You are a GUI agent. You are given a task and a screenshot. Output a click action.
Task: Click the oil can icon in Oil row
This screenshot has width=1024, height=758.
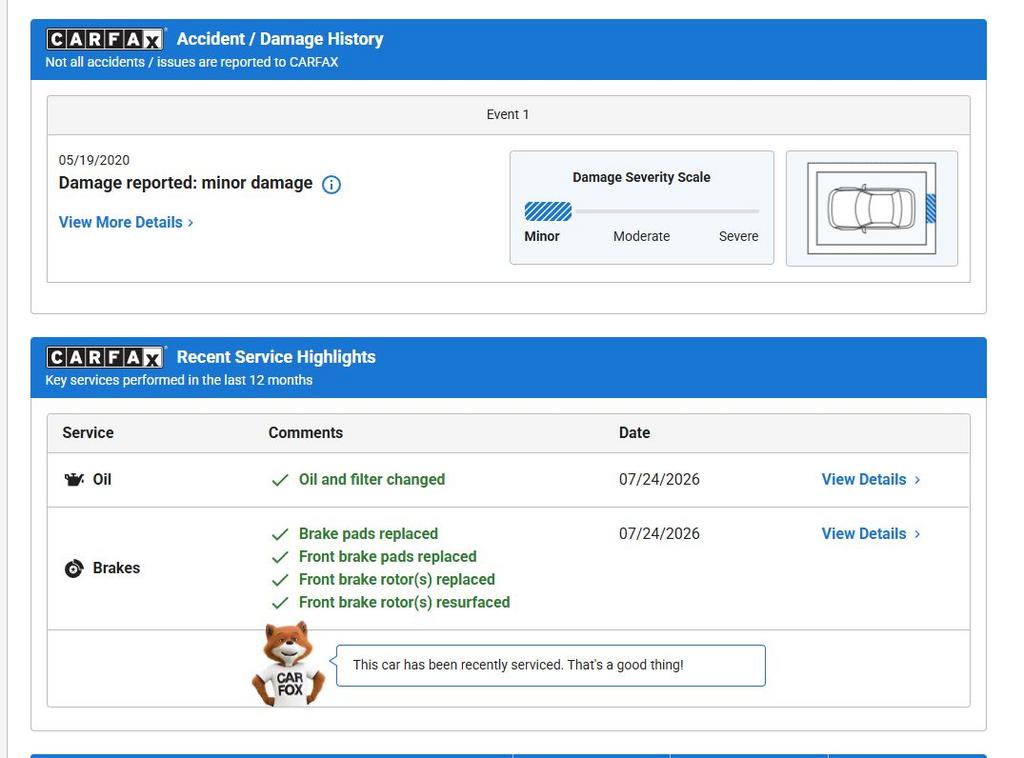pyautogui.click(x=74, y=480)
